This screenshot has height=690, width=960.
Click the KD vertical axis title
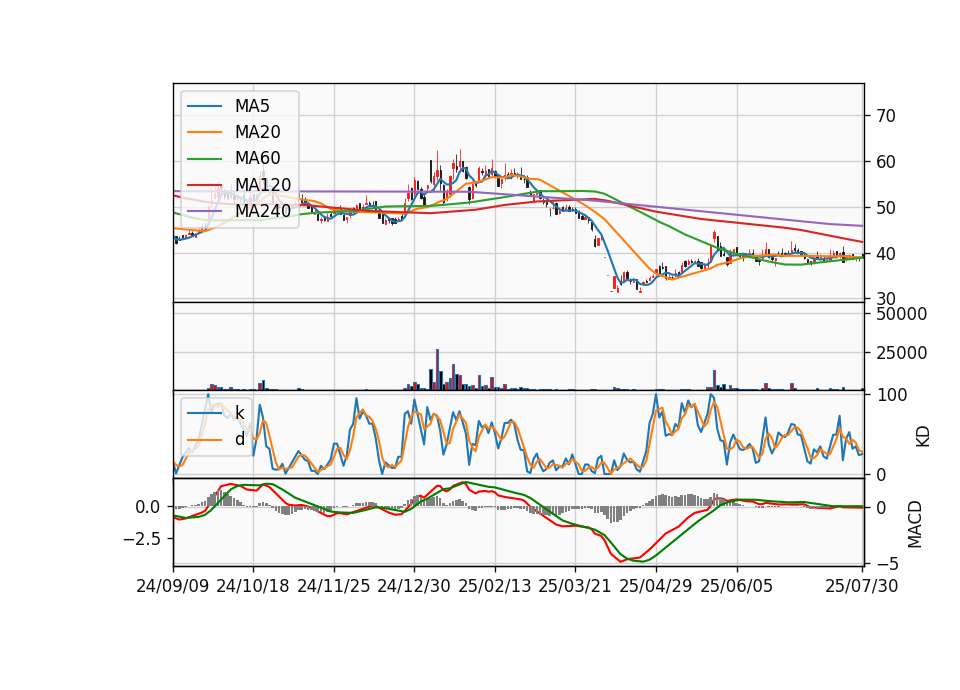[x=922, y=436]
